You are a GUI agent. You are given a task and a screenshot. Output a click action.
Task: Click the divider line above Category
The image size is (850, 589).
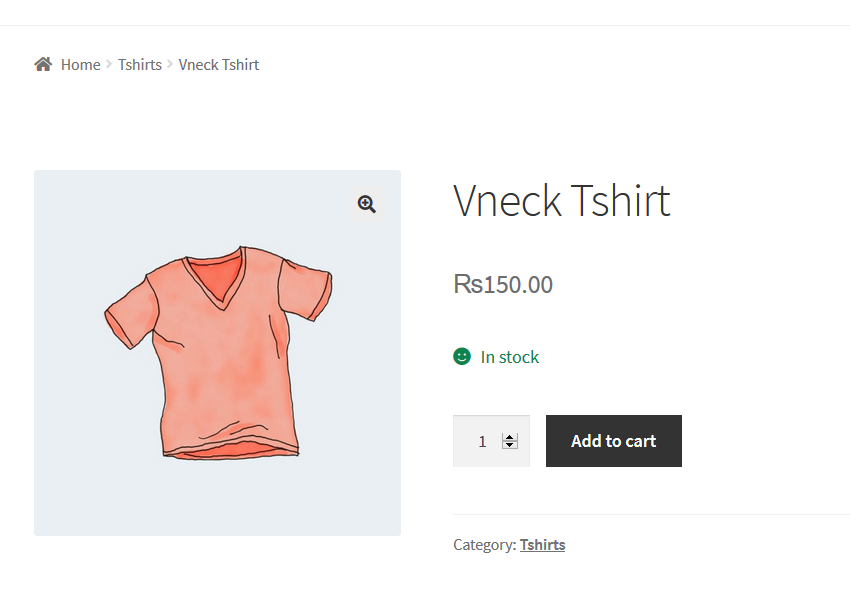pos(651,514)
